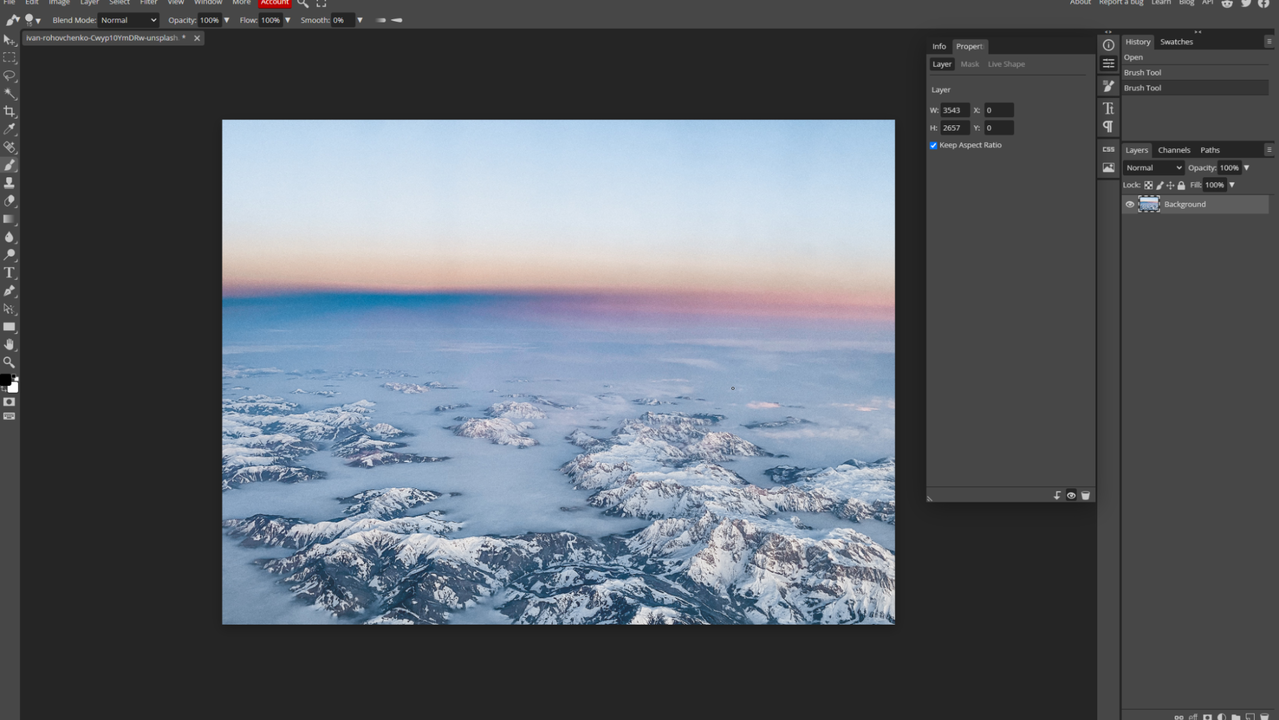
Task: Select the Eyedropper tool
Action: coord(11,129)
